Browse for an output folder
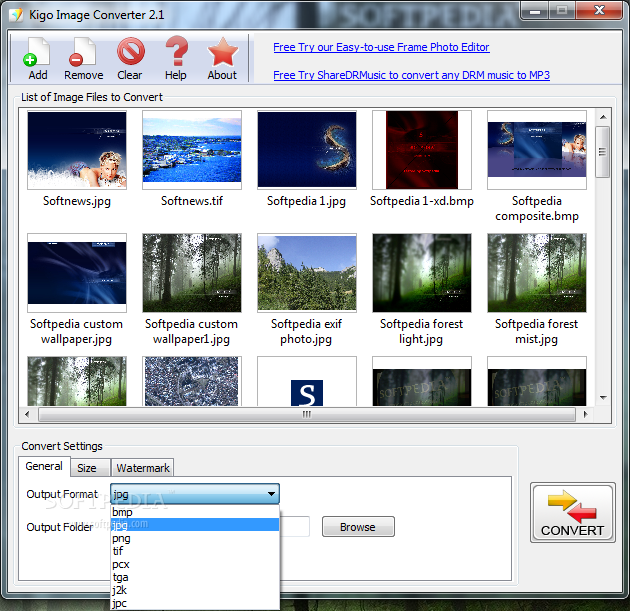This screenshot has width=630, height=611. click(358, 527)
